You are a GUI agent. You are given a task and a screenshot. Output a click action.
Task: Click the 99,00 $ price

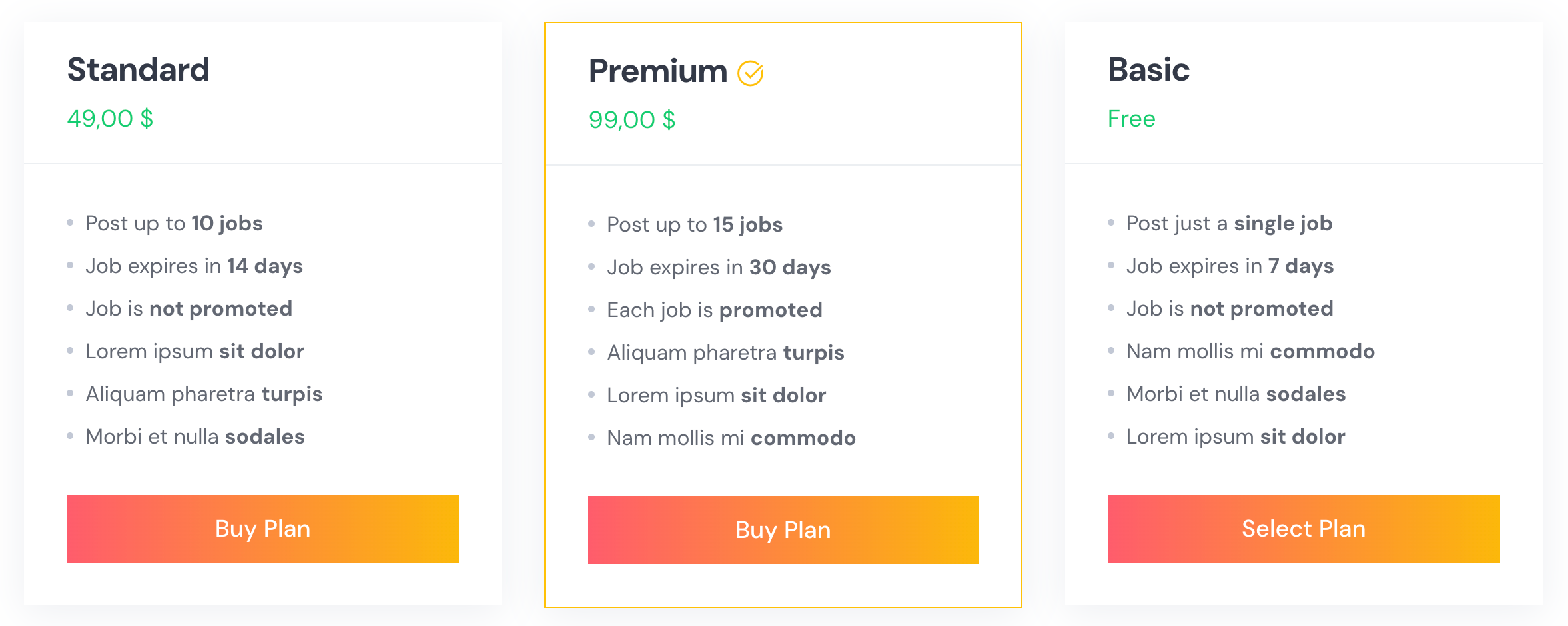(x=632, y=120)
